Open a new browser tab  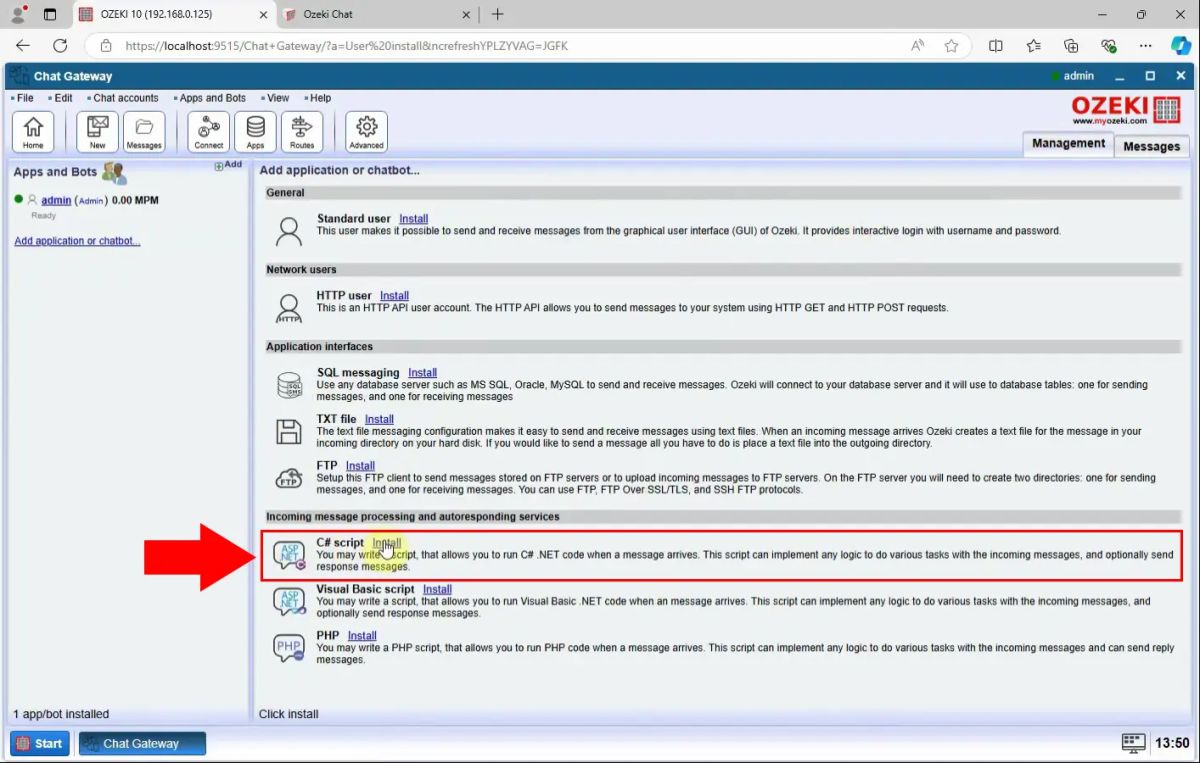[497, 14]
